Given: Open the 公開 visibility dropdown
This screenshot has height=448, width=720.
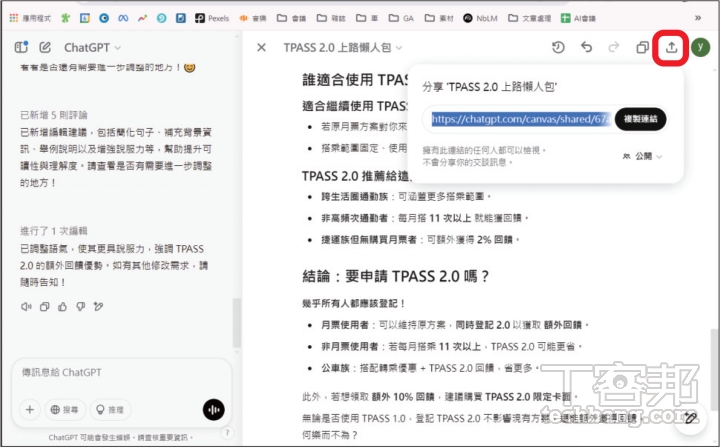Looking at the screenshot, I should pos(642,157).
